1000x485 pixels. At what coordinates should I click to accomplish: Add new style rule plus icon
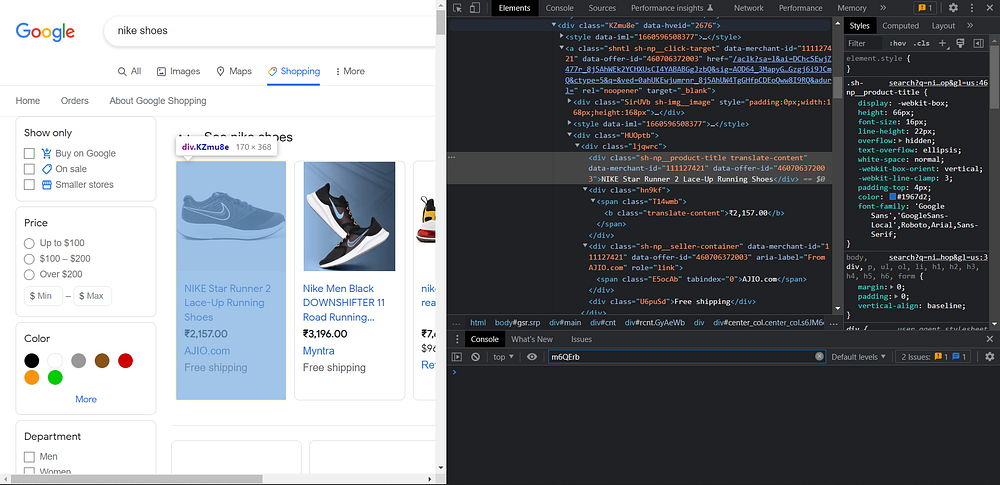point(943,43)
